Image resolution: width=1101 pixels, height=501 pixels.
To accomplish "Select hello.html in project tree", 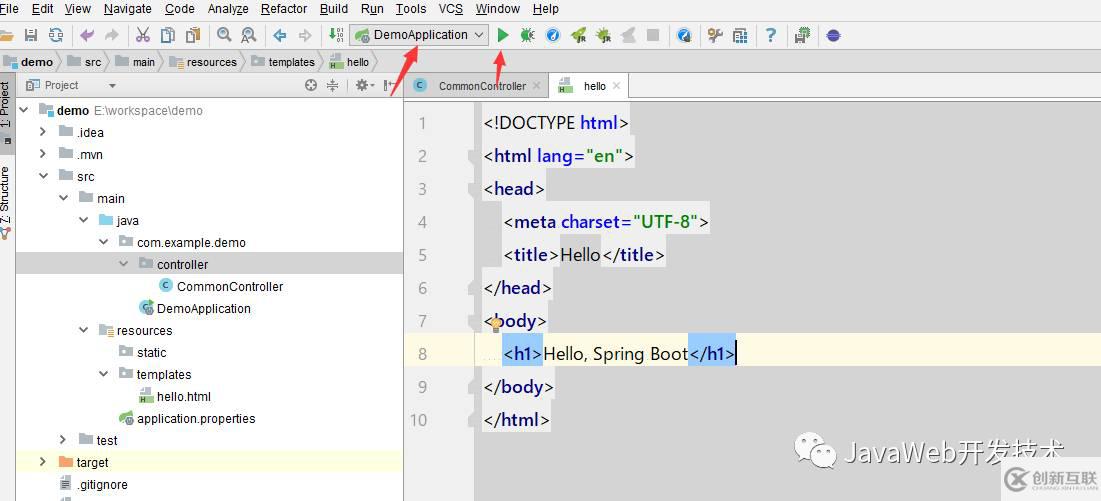I will point(183,396).
